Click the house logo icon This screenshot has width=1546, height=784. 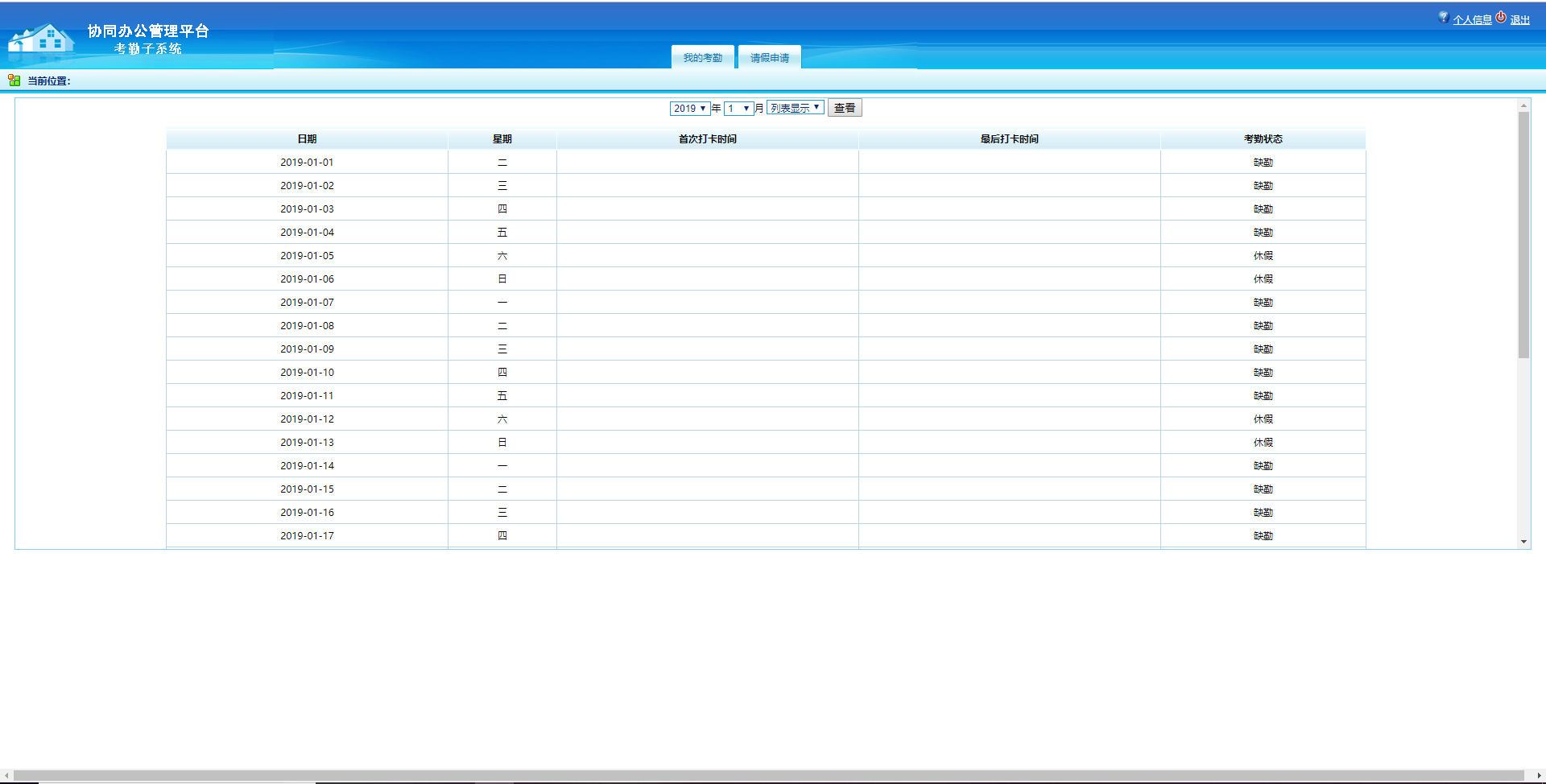(x=40, y=39)
